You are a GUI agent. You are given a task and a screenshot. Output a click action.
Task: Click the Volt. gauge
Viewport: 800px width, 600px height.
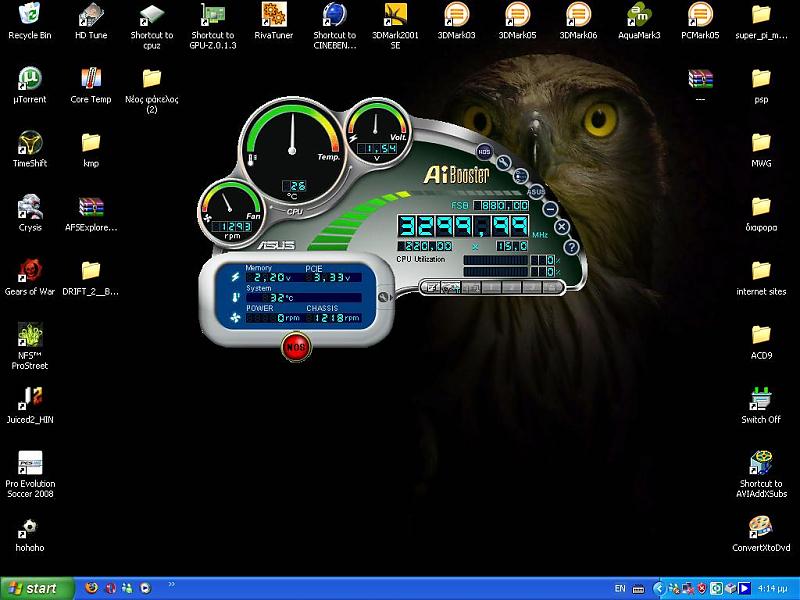pos(378,132)
